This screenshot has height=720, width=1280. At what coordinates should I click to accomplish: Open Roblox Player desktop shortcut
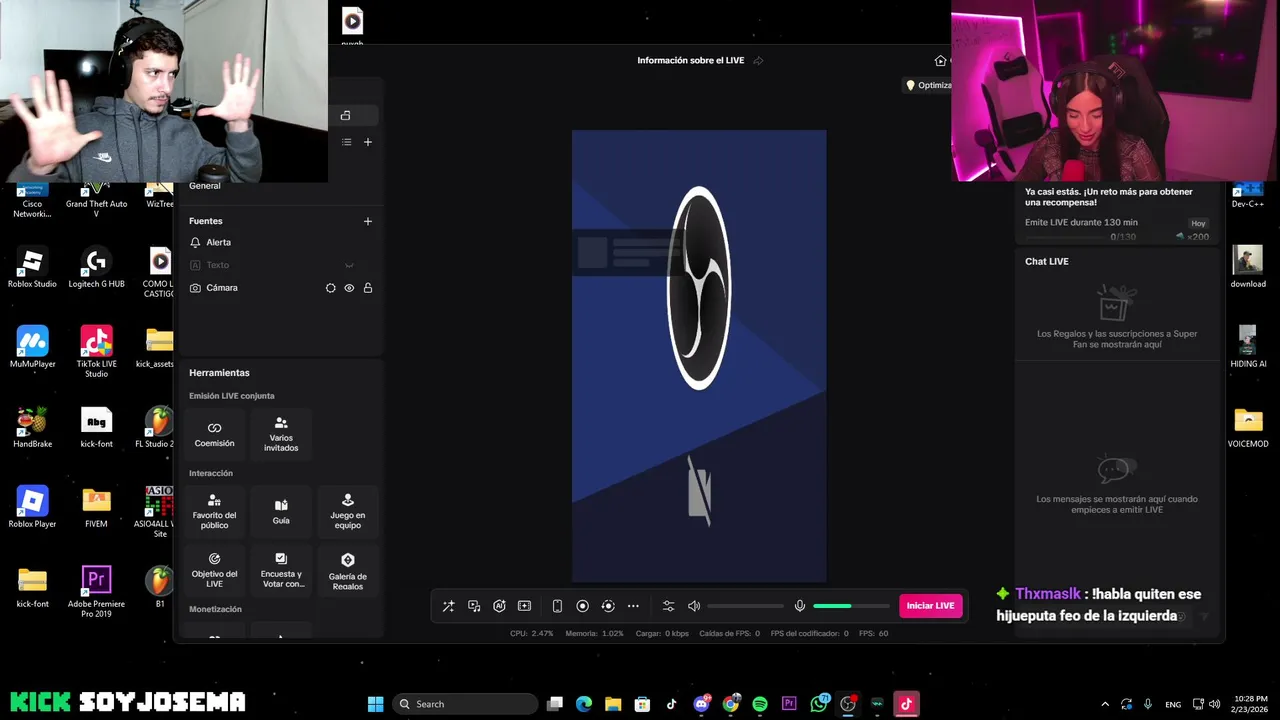click(32, 507)
